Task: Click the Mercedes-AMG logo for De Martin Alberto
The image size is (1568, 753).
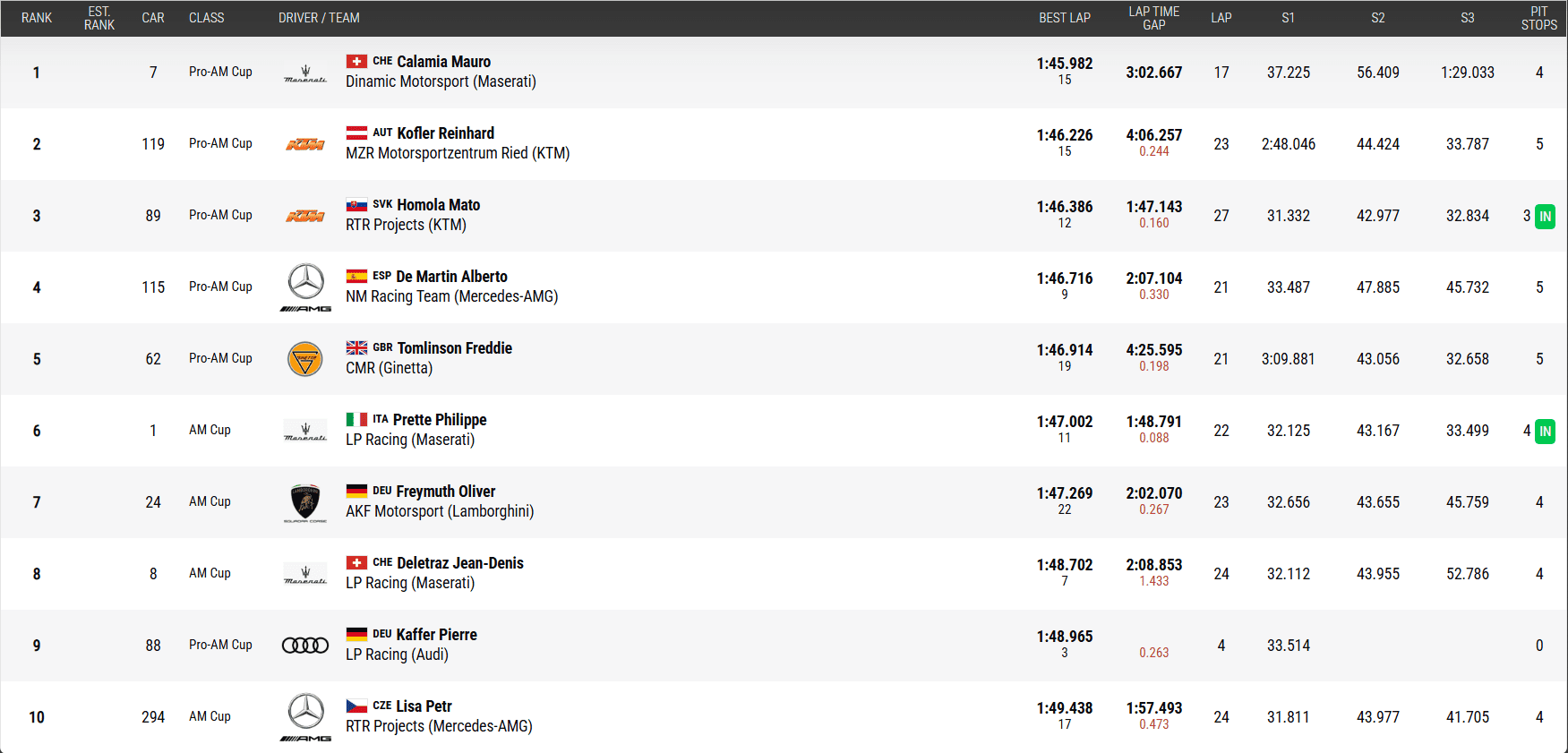Action: 305,287
